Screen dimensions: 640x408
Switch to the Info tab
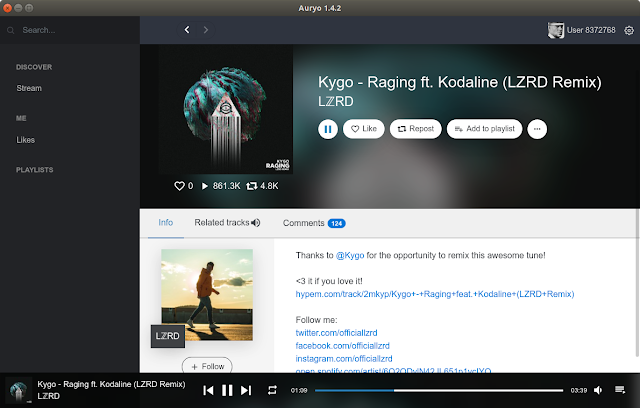pyautogui.click(x=166, y=223)
